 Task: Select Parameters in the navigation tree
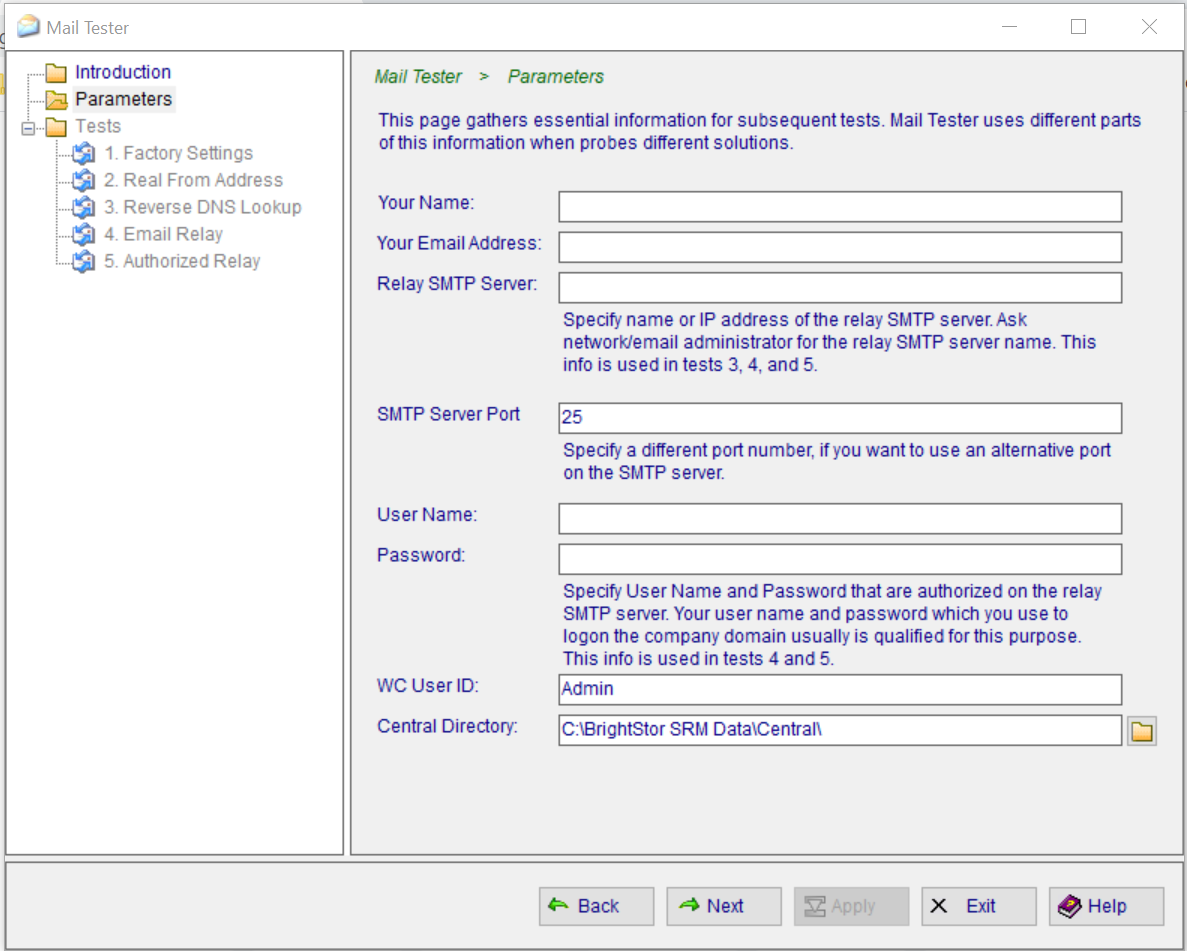(x=124, y=99)
